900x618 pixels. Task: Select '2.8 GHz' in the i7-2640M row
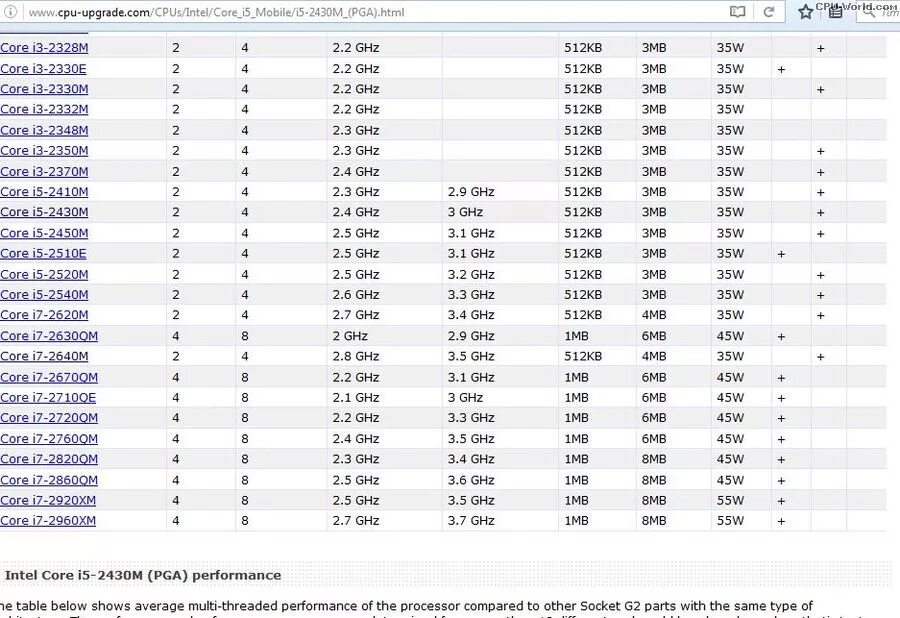[356, 356]
